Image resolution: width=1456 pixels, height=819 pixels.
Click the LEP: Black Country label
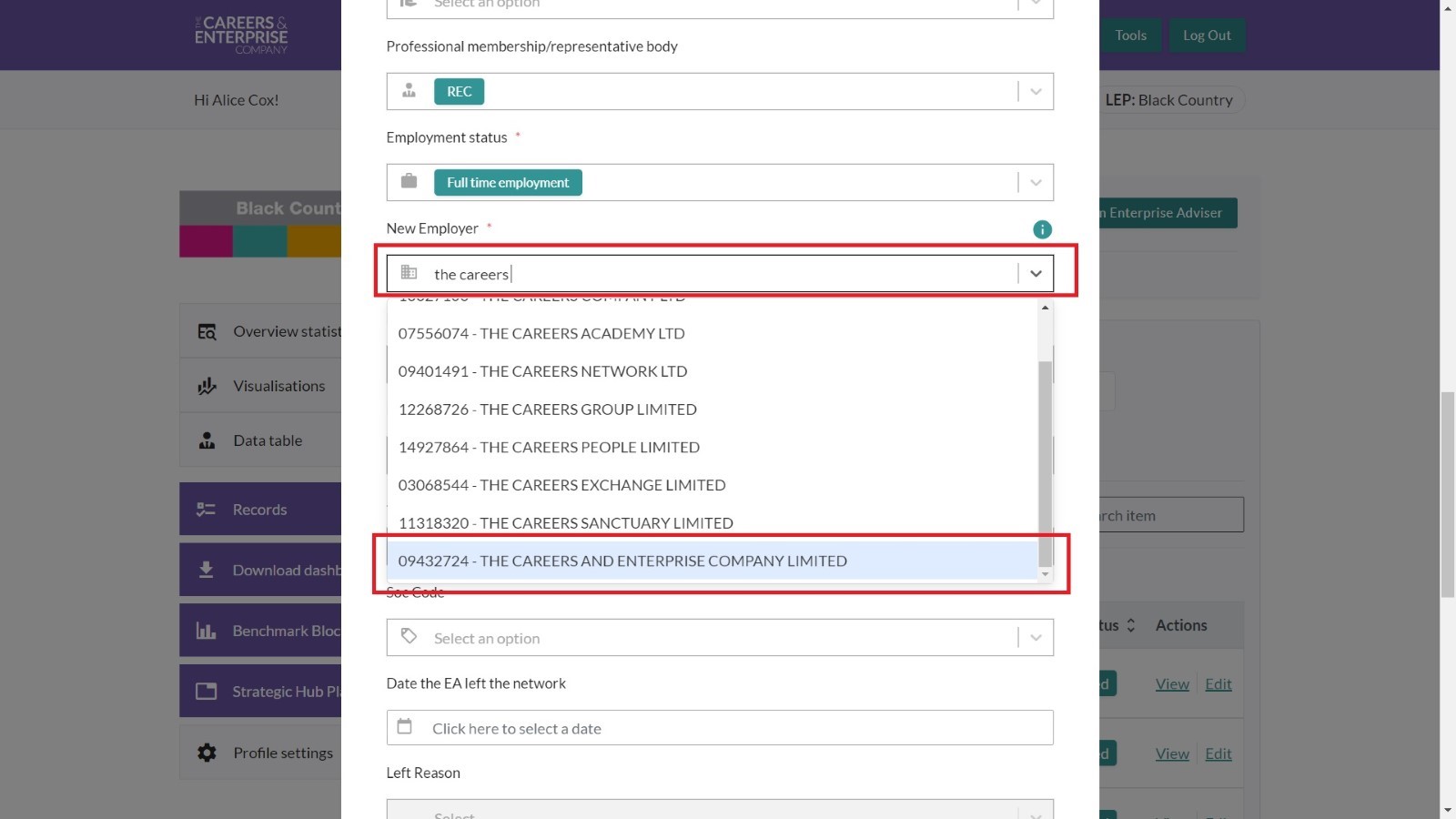[x=1169, y=100]
